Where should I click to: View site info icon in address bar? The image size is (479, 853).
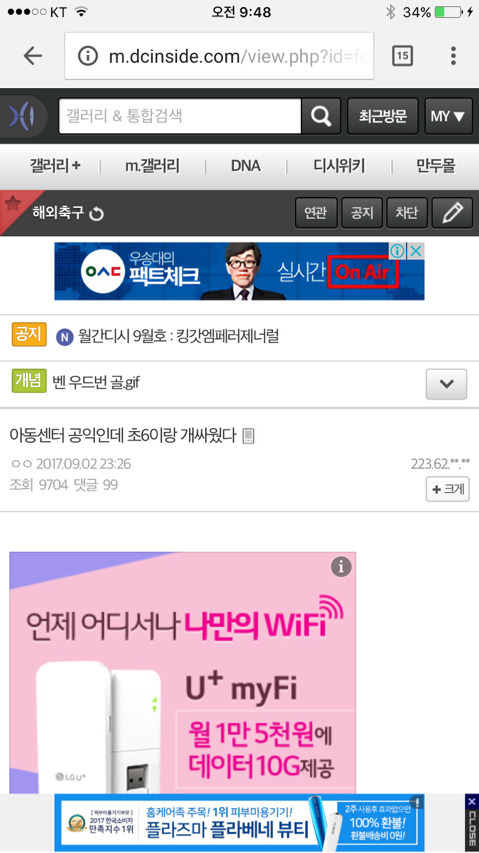pos(88,55)
